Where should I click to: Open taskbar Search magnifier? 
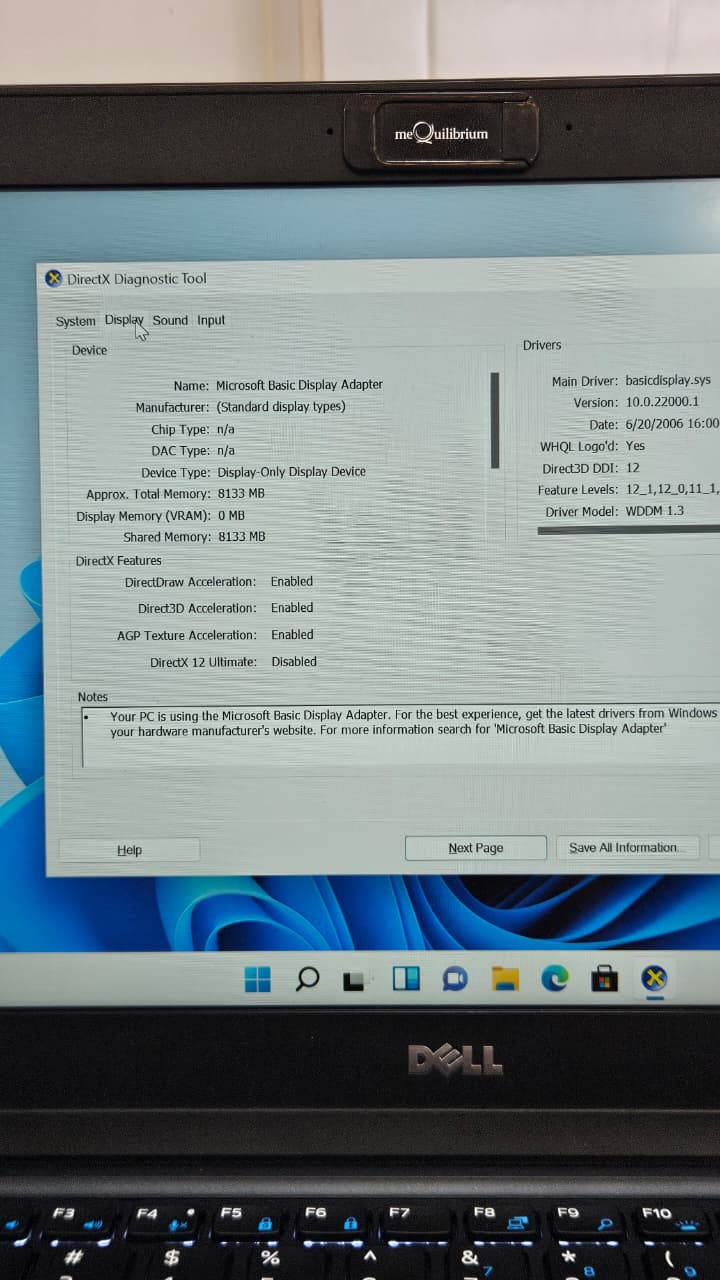(308, 980)
